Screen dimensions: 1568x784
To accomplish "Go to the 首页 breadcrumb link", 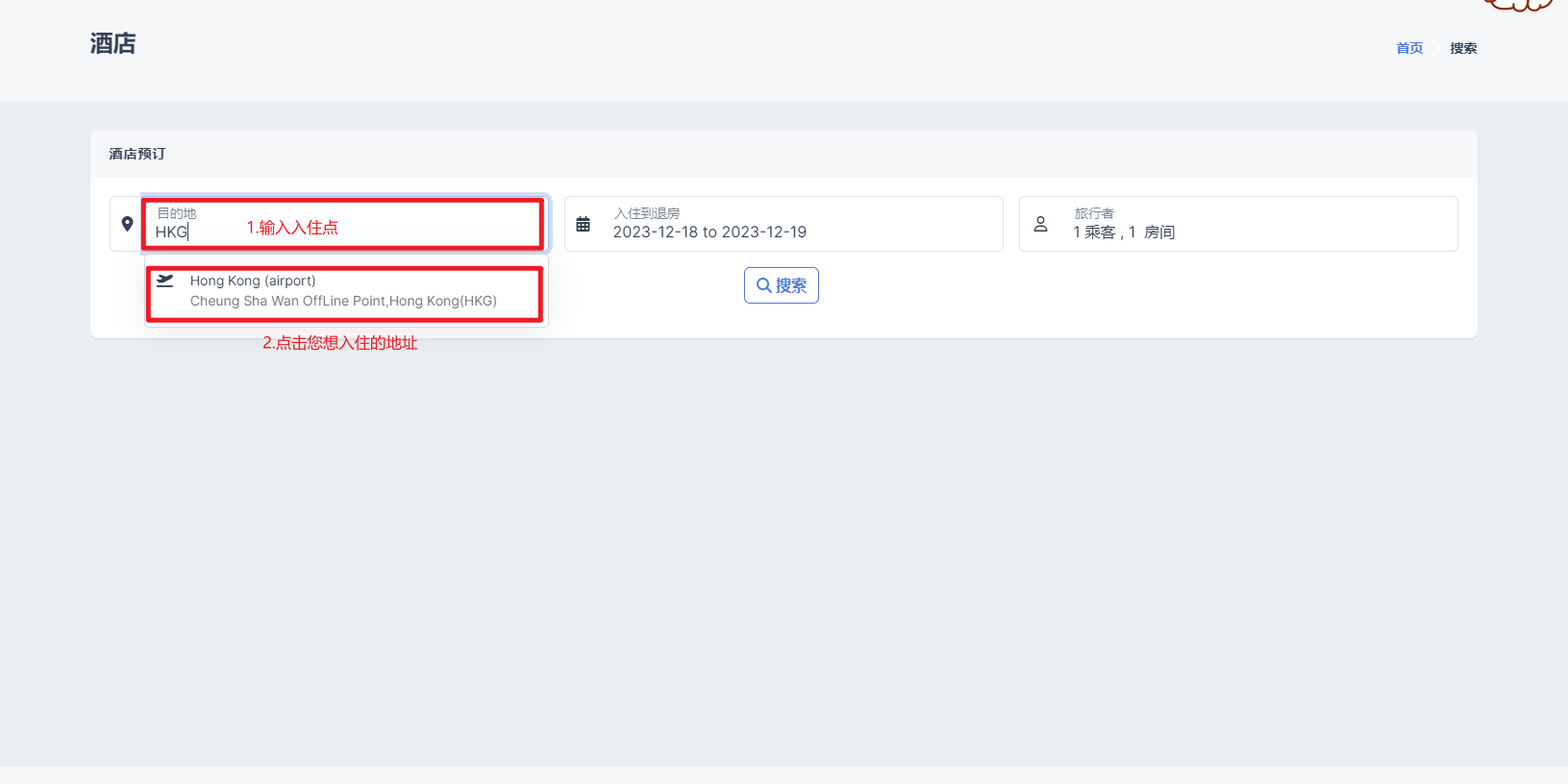I will pyautogui.click(x=1408, y=48).
